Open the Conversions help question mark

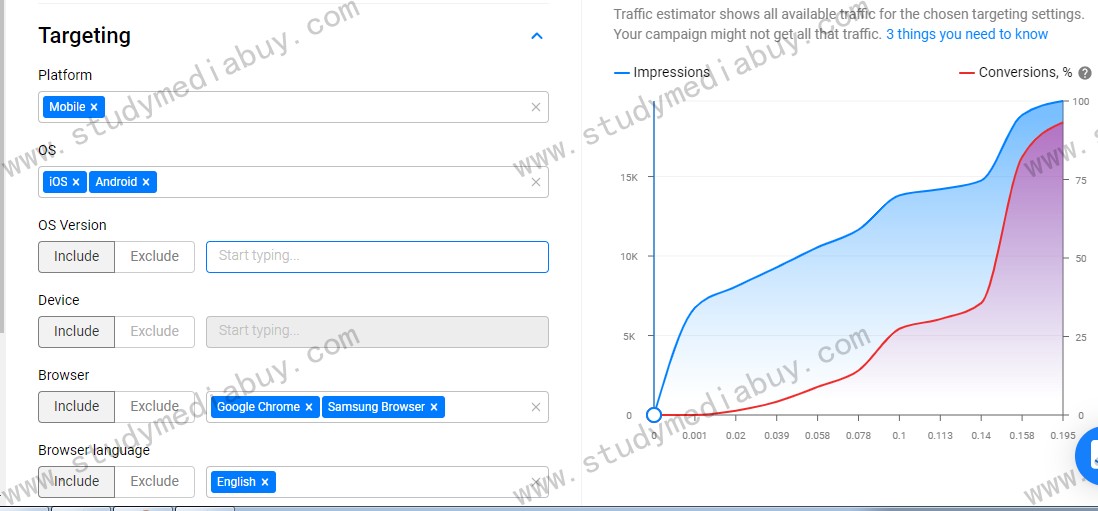pyautogui.click(x=1085, y=73)
